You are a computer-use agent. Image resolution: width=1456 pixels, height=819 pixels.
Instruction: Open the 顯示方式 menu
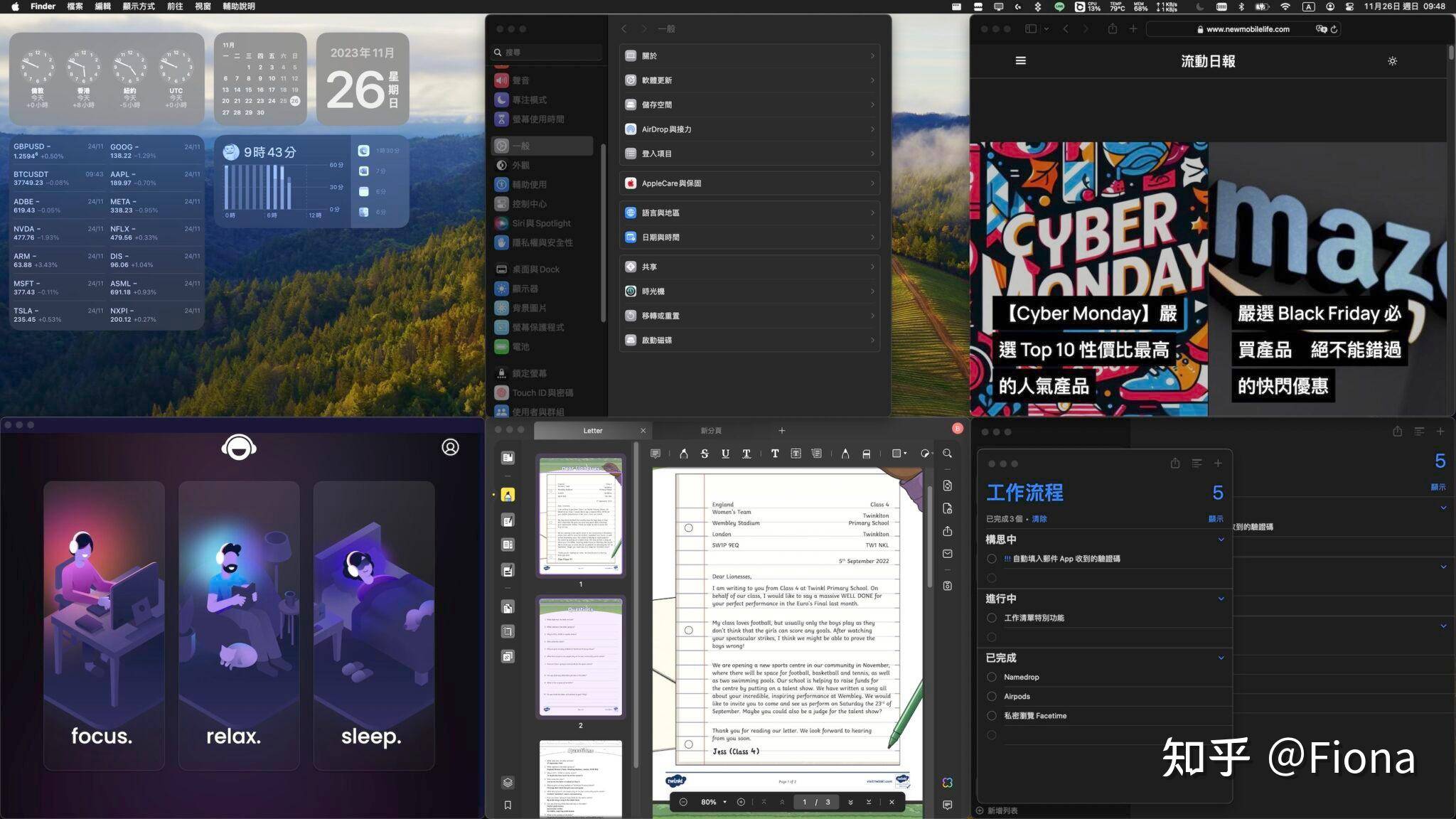139,6
